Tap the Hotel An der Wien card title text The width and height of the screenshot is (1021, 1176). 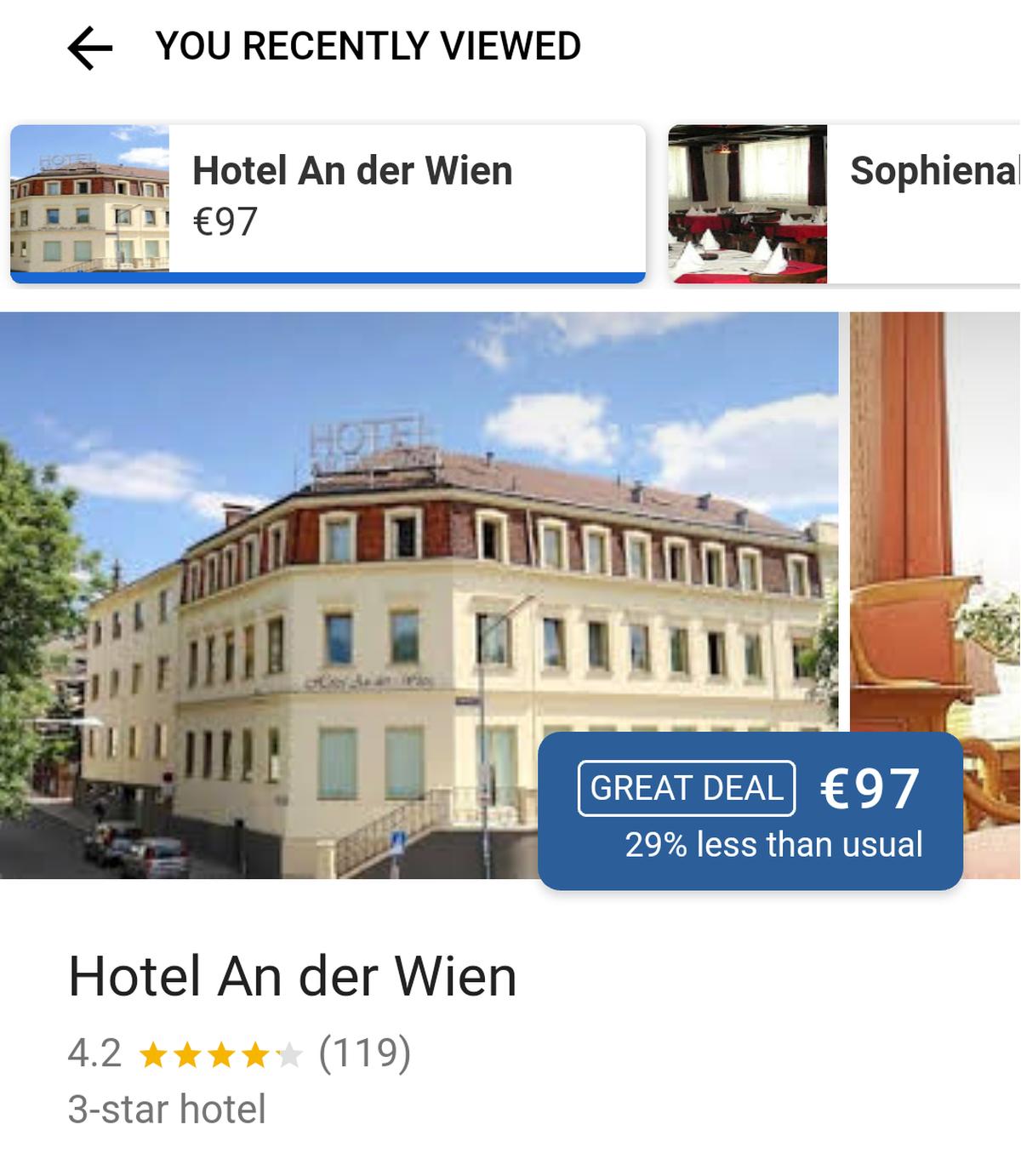352,171
